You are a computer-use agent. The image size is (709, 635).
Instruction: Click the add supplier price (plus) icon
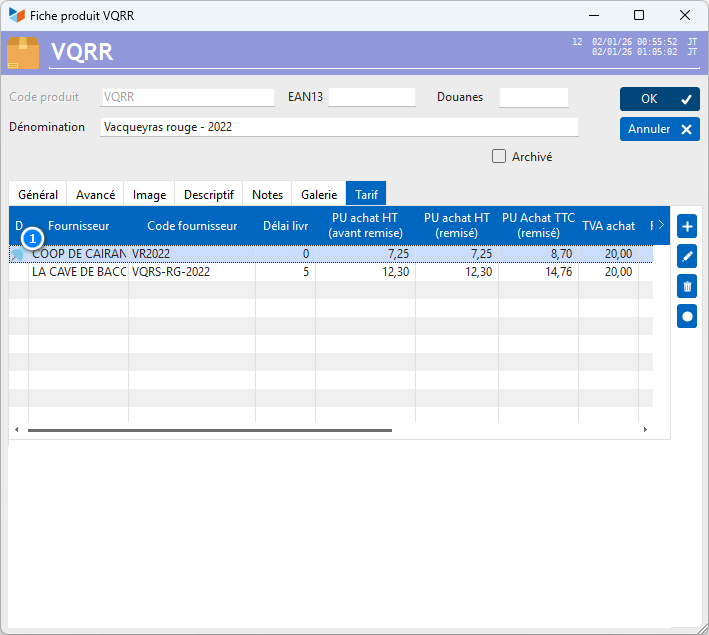(687, 226)
